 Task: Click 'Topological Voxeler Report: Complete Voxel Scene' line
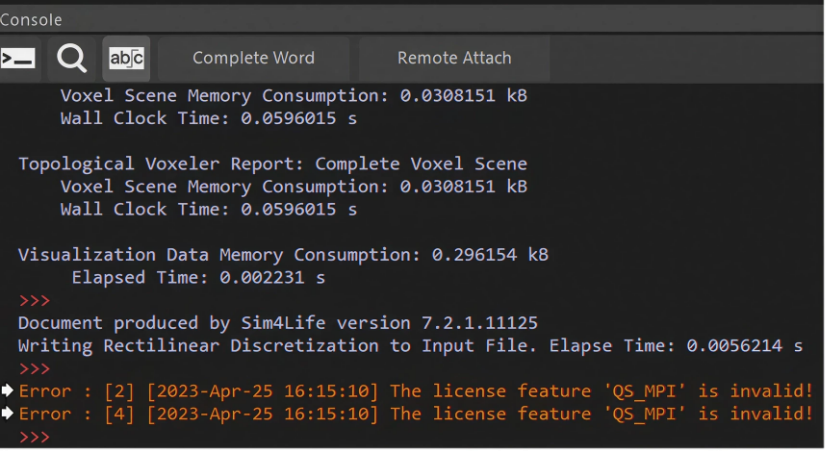coord(272,164)
